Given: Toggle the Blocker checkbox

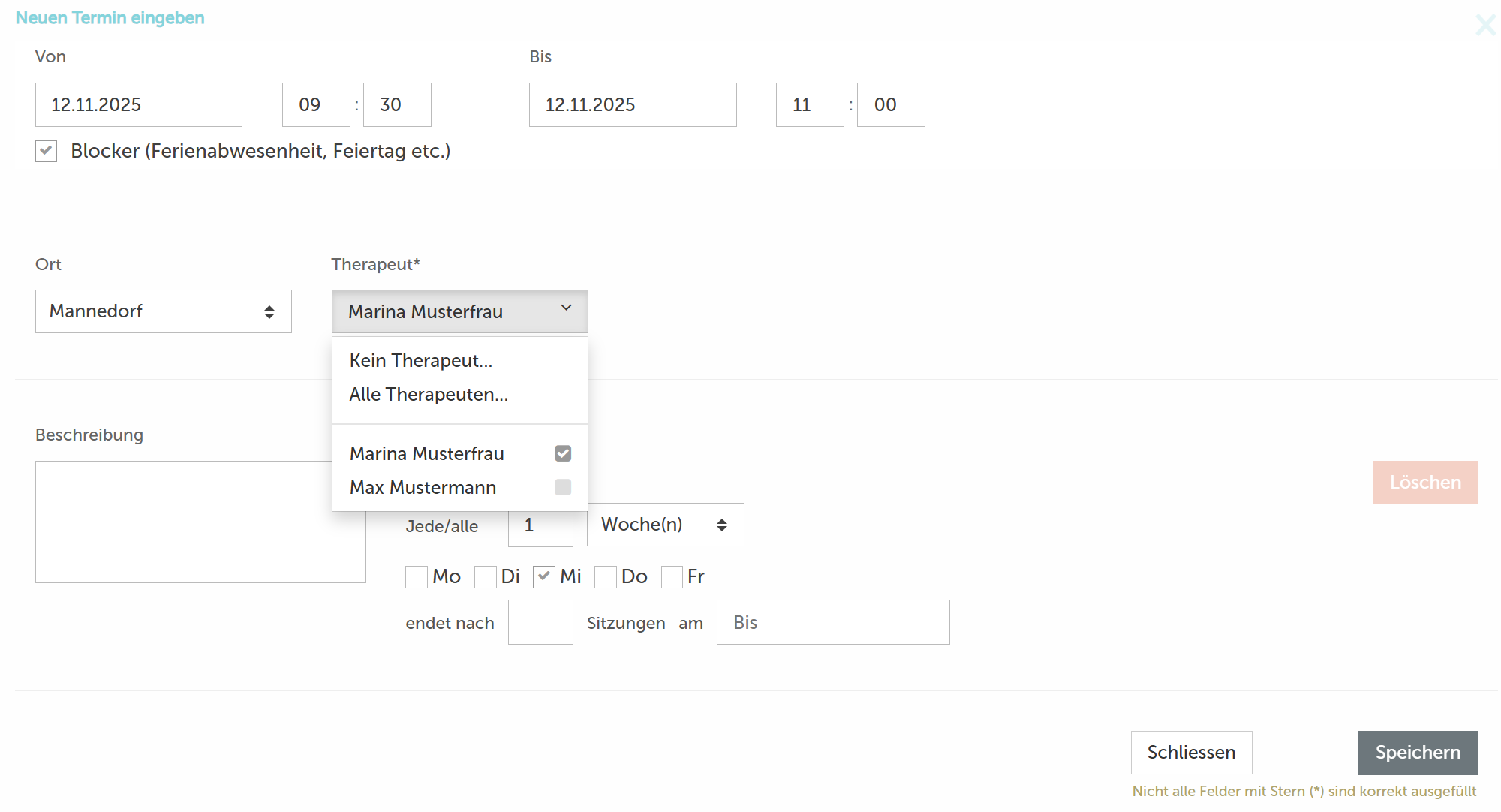Looking at the screenshot, I should (x=47, y=151).
